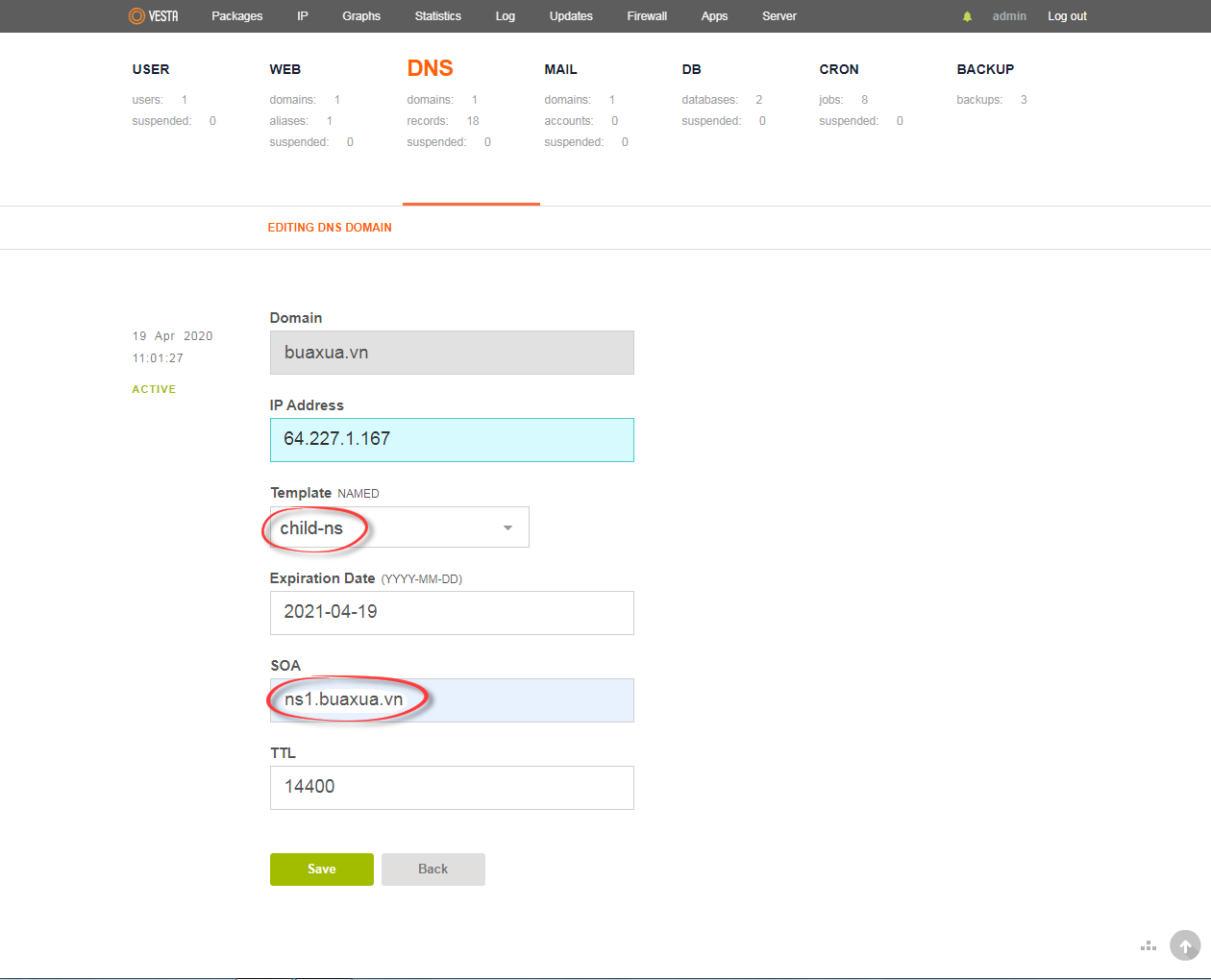
Task: Open the Firewall menu item
Action: click(647, 16)
